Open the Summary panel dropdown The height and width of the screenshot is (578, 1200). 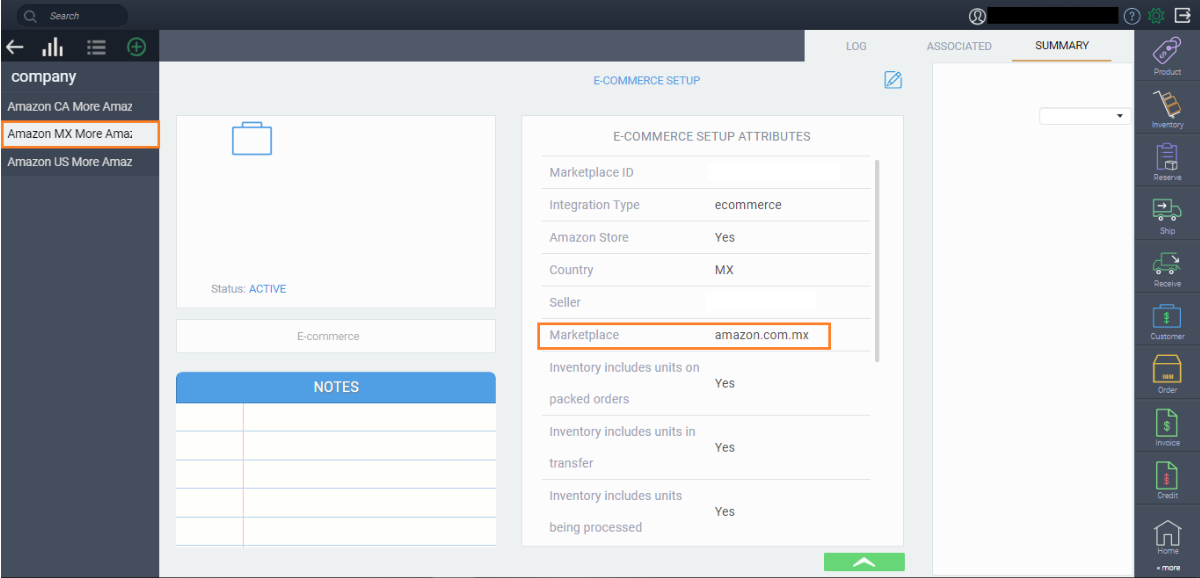(1083, 116)
